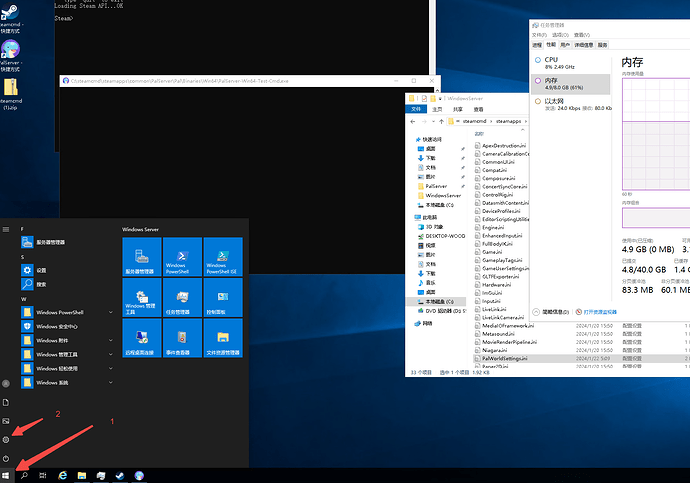Open the 文件 tab in File Explorer ribbon
The width and height of the screenshot is (690, 483).
(x=416, y=109)
